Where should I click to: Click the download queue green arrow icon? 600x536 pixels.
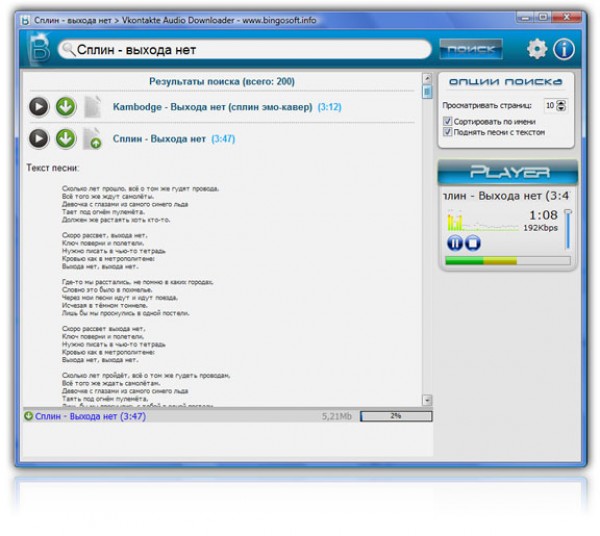pos(28,416)
